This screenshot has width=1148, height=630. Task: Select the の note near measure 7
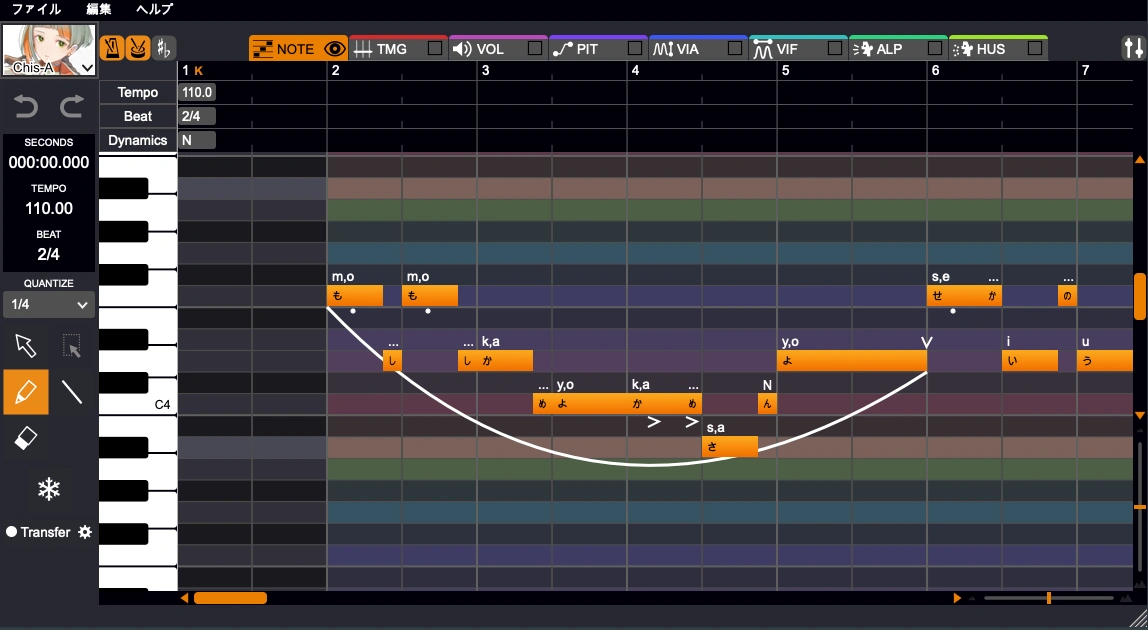1067,295
